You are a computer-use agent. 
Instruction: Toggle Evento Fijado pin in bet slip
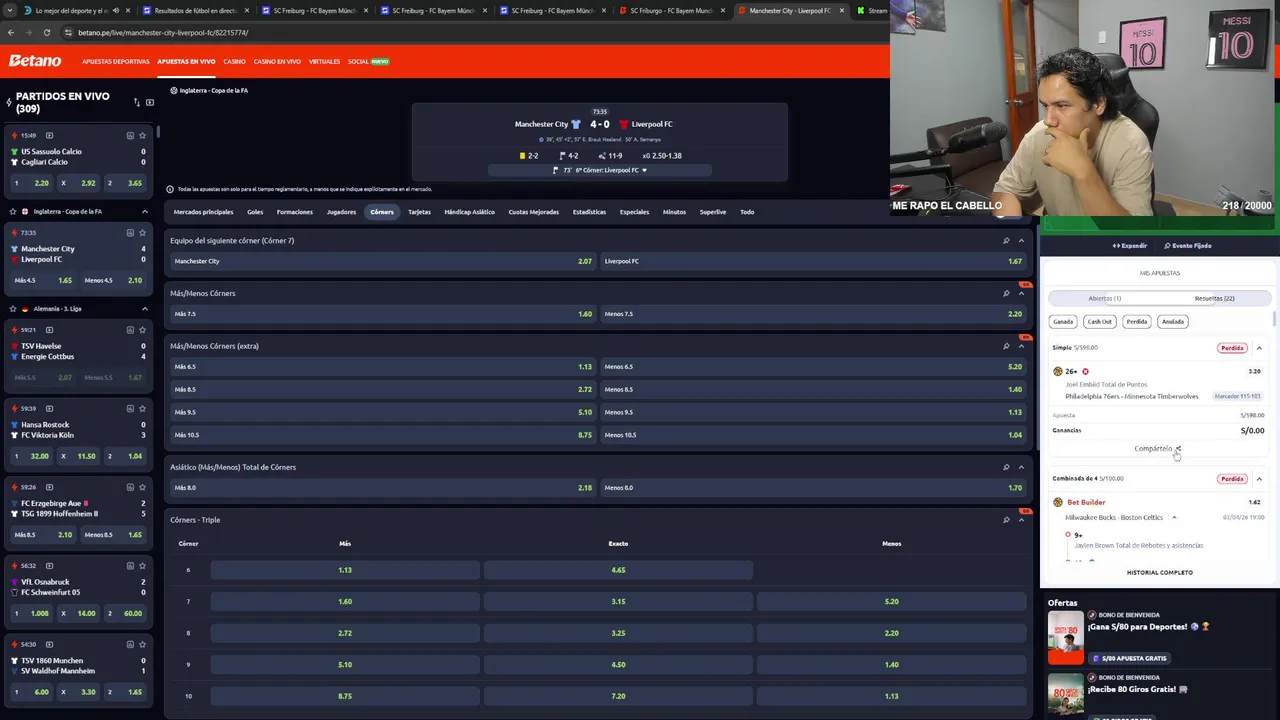point(1188,246)
